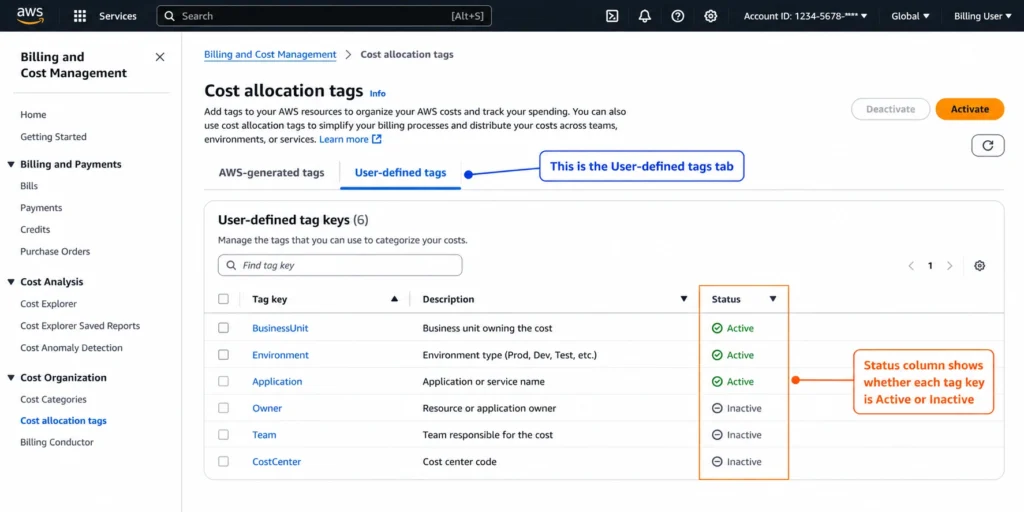
Task: Collapse the Cost Organization section
Action: [10, 377]
